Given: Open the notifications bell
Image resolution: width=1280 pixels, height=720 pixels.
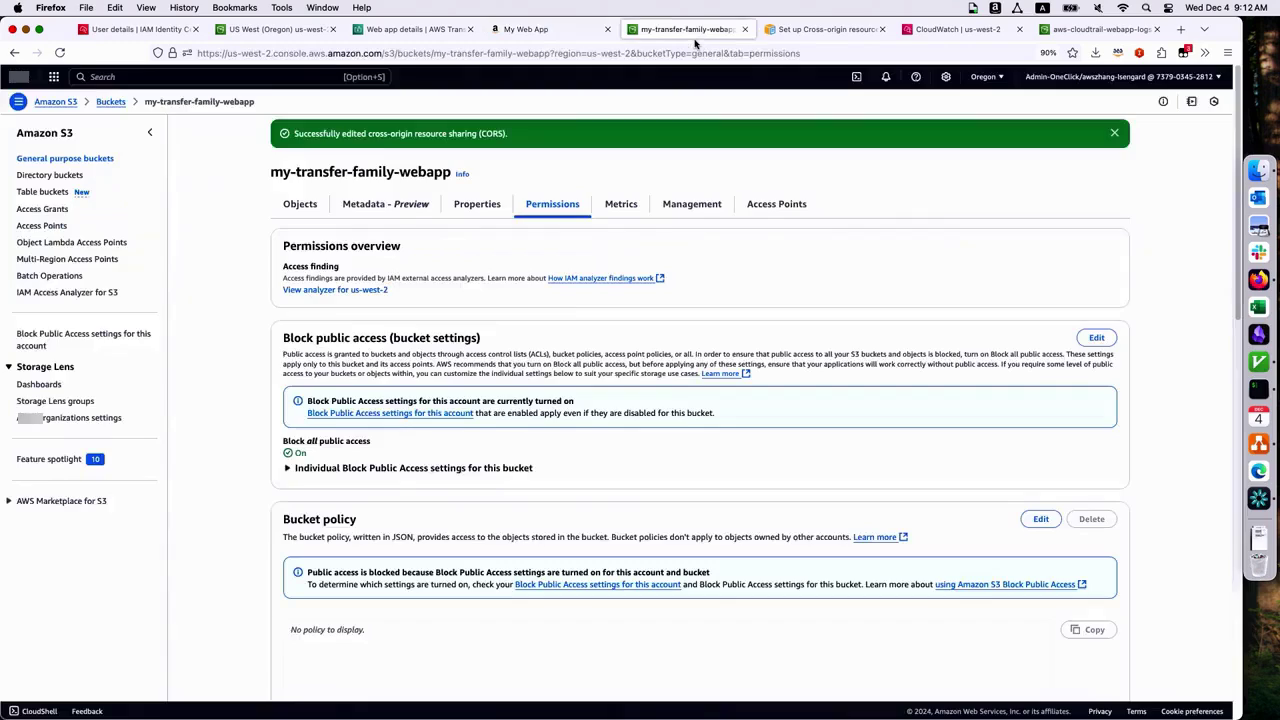Looking at the screenshot, I should [x=886, y=77].
